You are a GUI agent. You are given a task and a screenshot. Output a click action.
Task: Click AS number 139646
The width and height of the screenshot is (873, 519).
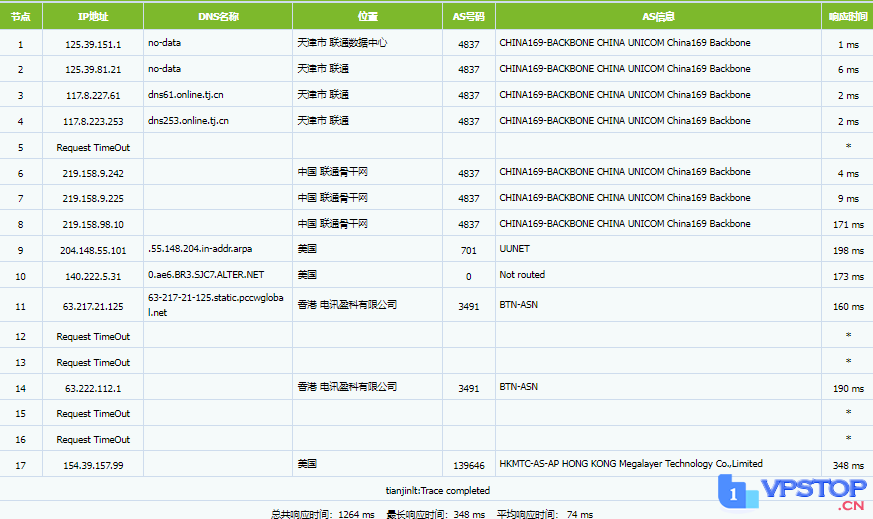[x=469, y=466]
